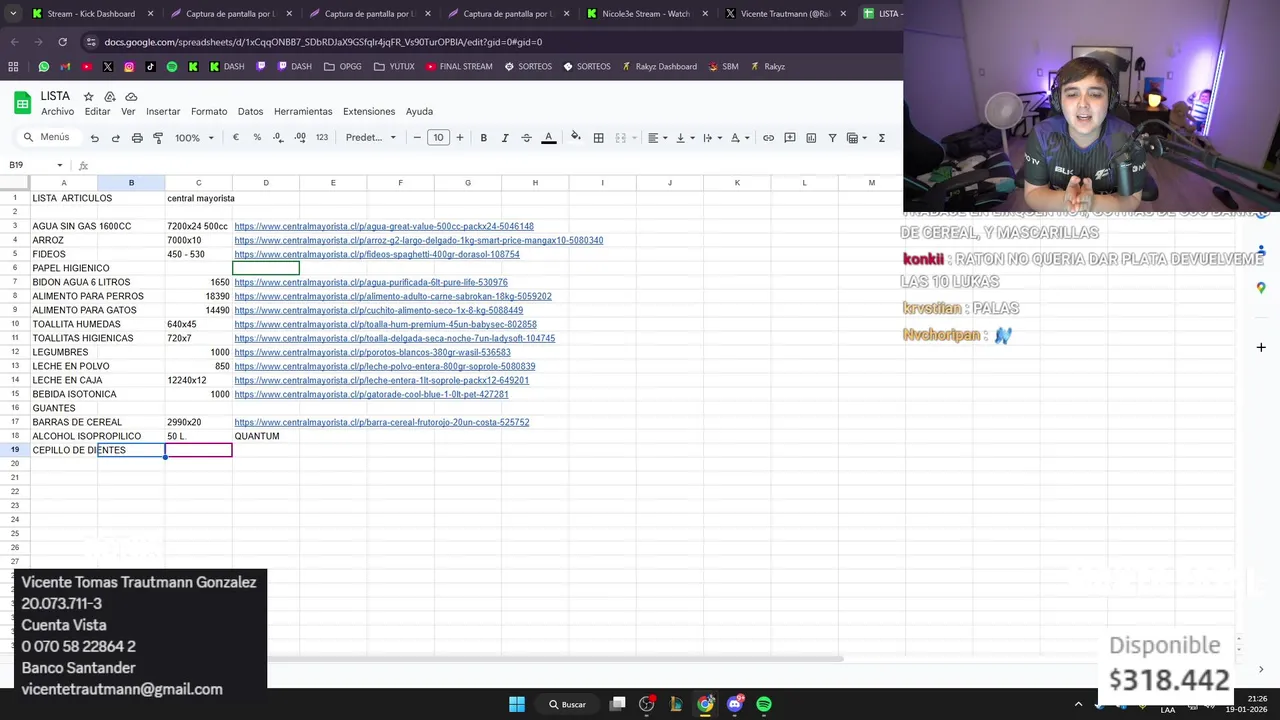Open the fideos-spaghetti-400gr link
The height and width of the screenshot is (720, 1280).
[x=376, y=254]
